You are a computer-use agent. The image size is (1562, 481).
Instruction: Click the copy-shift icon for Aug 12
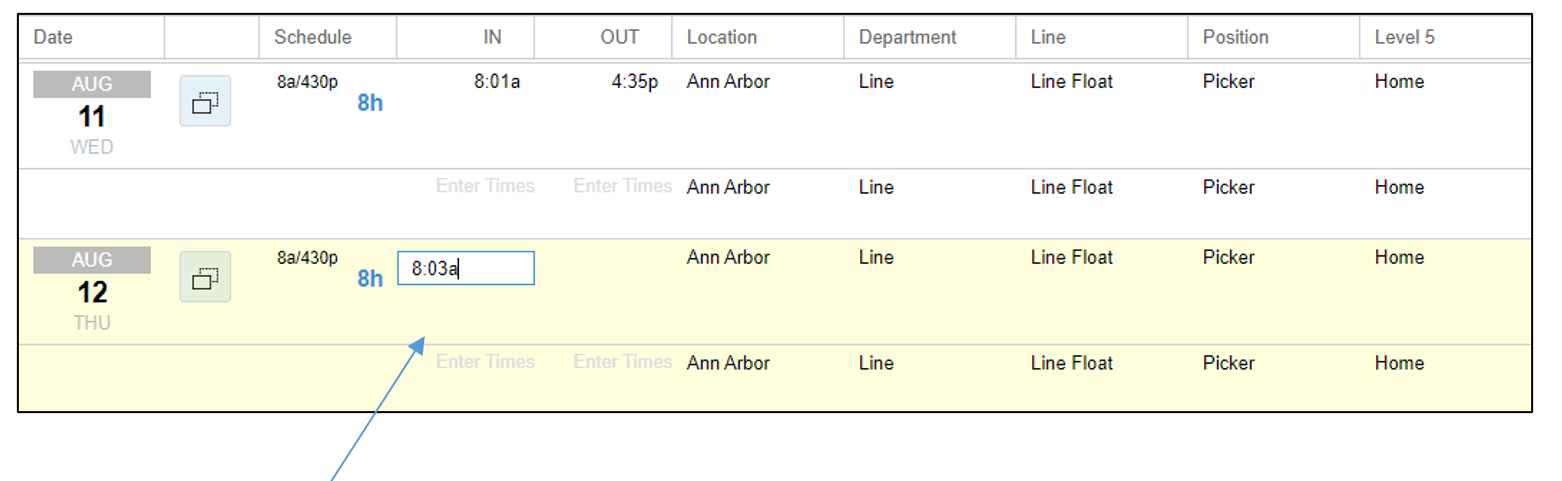[x=205, y=277]
